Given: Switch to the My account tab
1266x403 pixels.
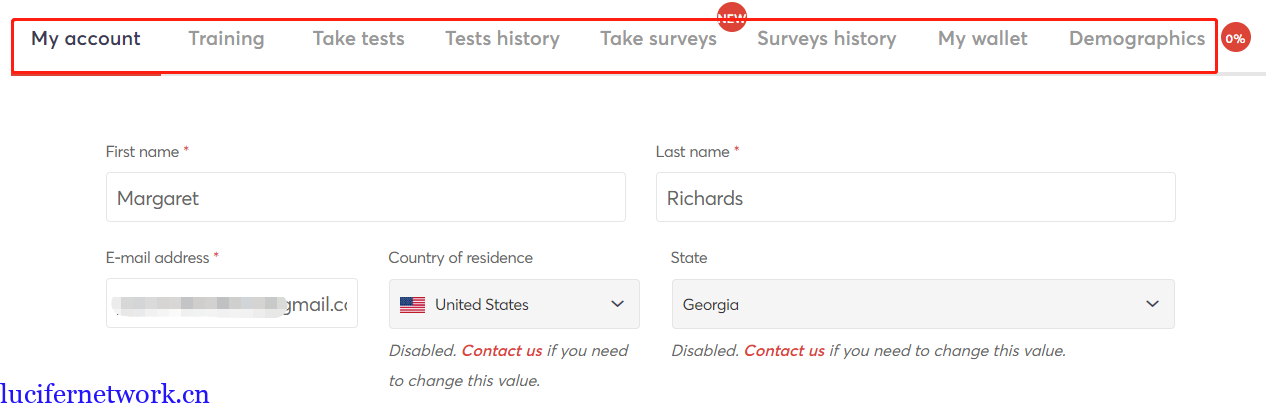Looking at the screenshot, I should (x=86, y=39).
